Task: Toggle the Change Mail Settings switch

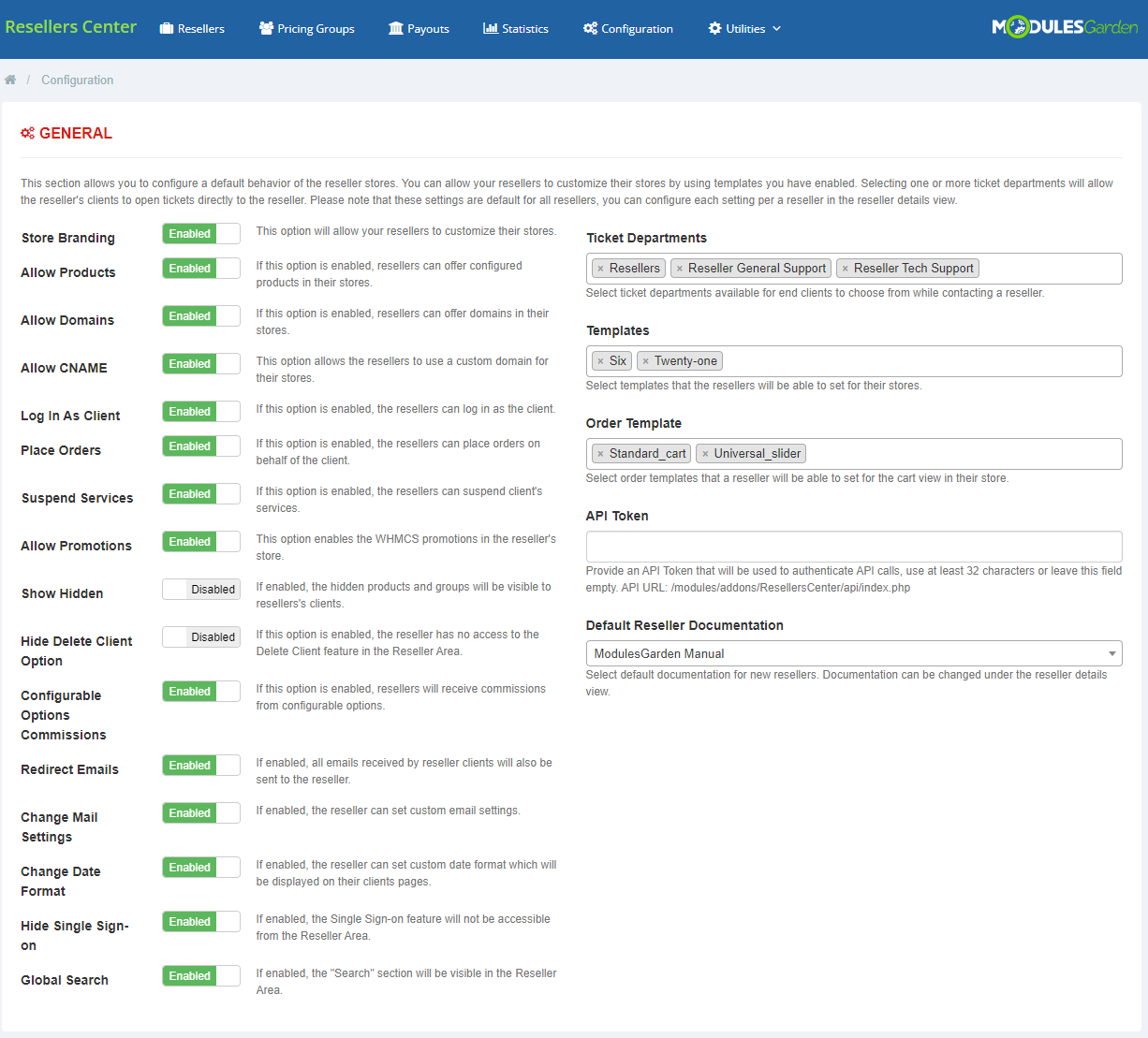Action: tap(201, 813)
